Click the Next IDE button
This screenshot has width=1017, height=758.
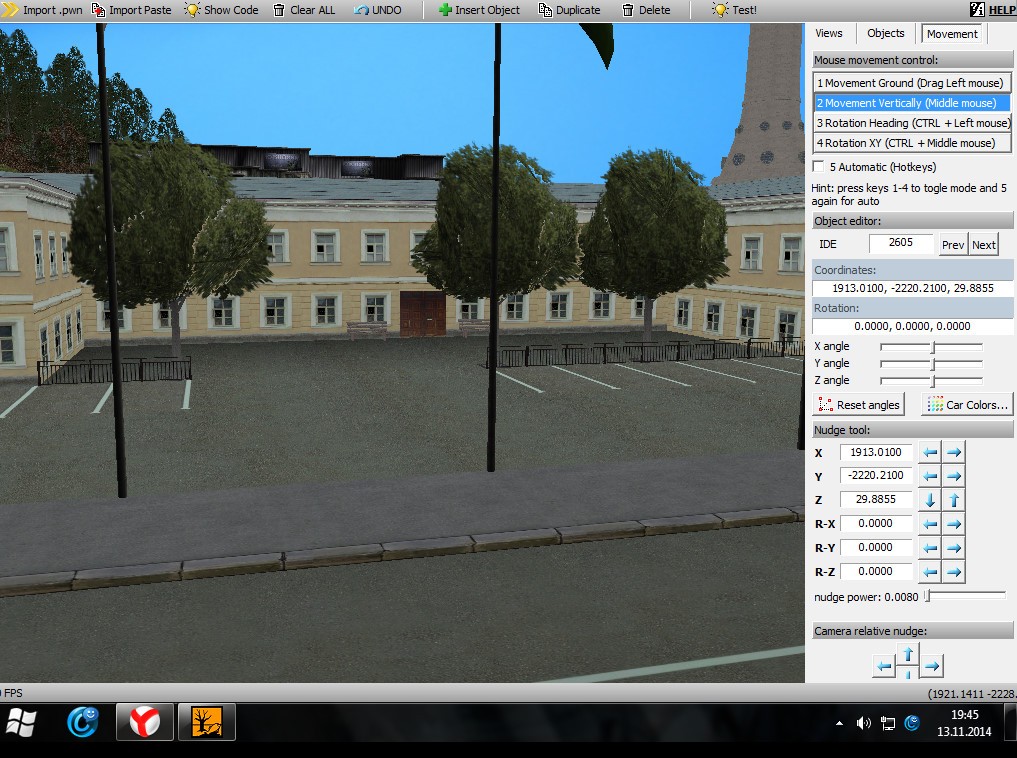coord(983,245)
